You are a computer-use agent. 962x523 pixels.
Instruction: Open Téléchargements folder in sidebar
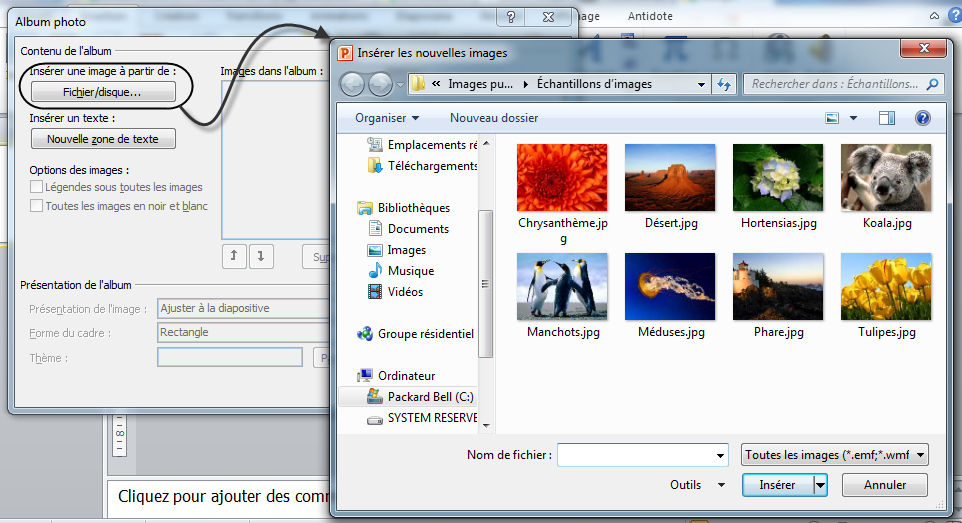click(x=422, y=166)
